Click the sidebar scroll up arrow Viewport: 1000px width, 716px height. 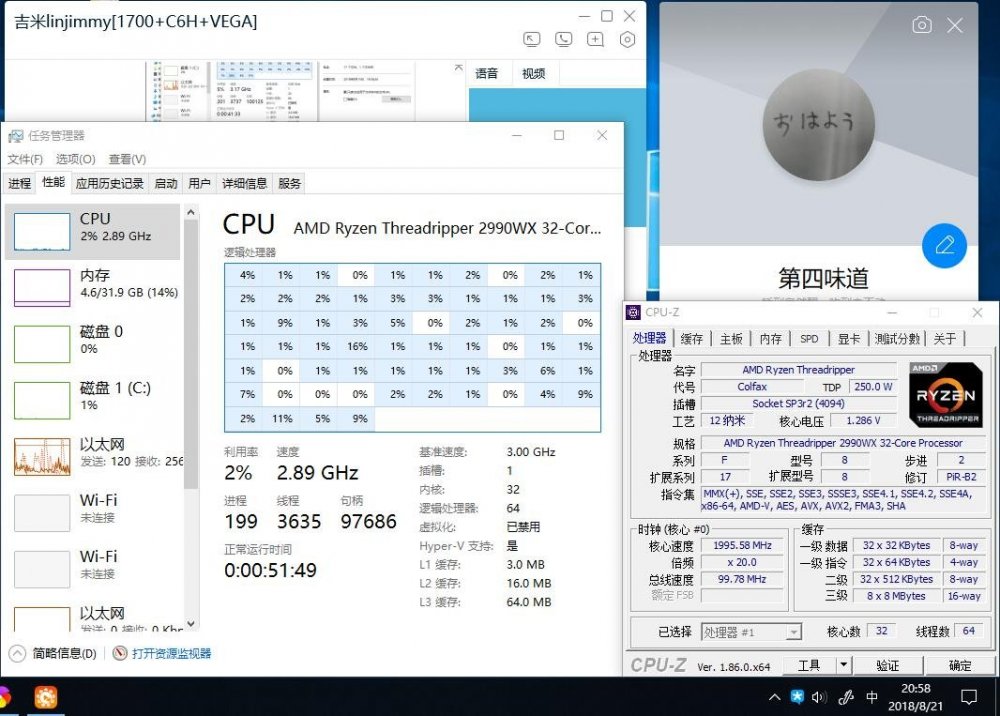pos(191,212)
